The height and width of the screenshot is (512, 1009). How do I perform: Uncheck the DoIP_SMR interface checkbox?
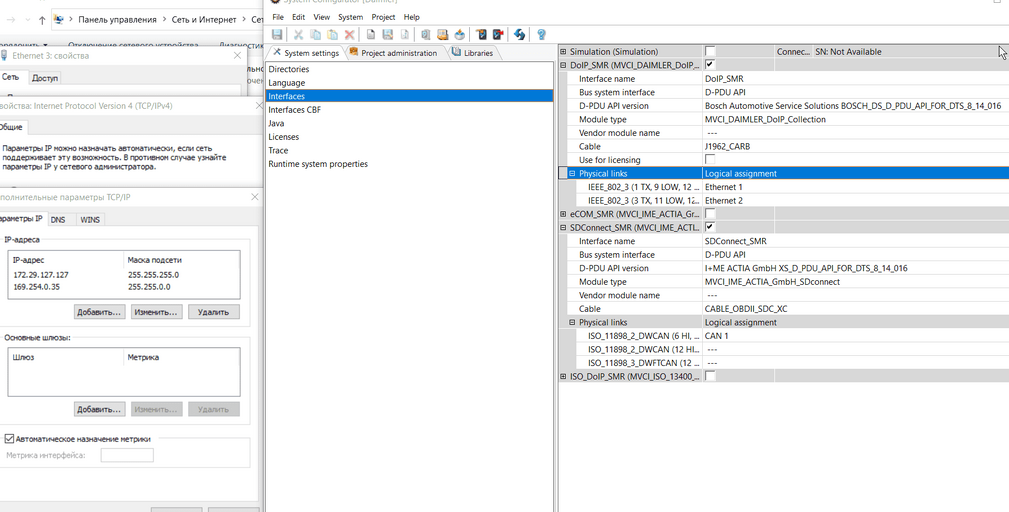[x=710, y=65]
